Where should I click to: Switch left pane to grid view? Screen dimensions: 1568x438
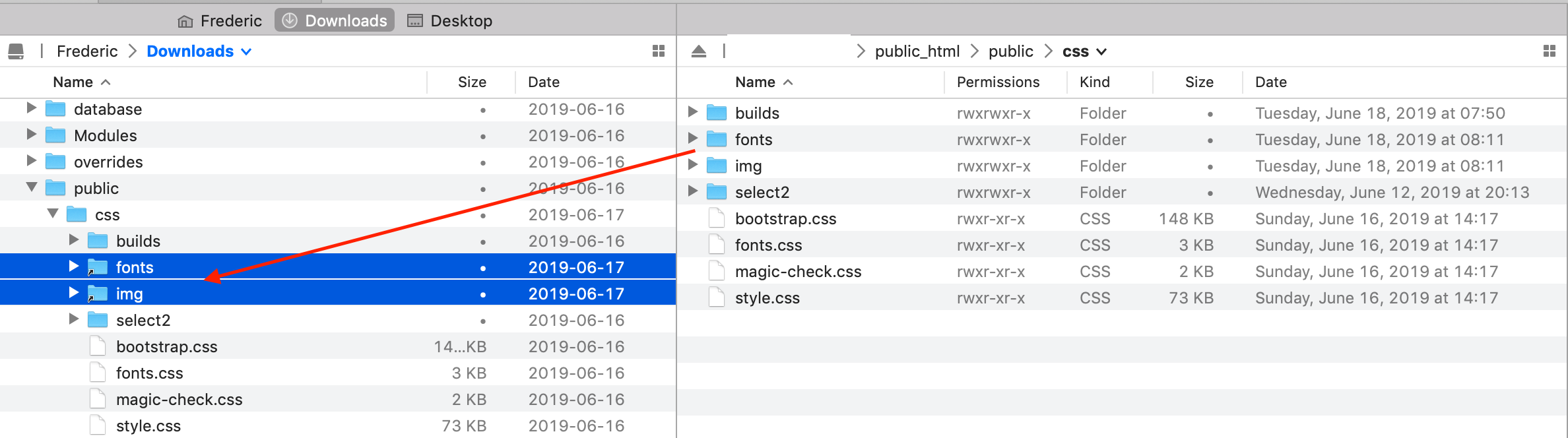(x=658, y=51)
